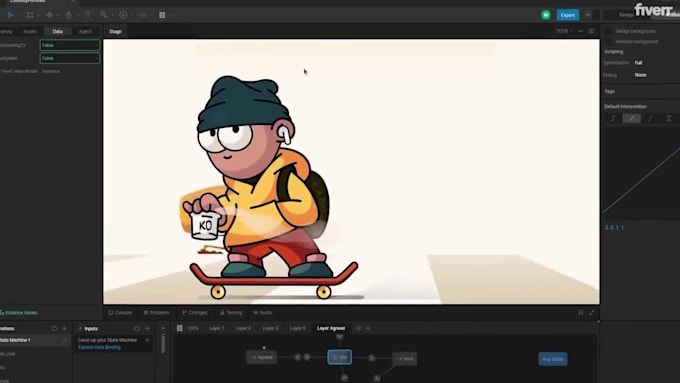Open the dropdown arrow next to the layout icon
The width and height of the screenshot is (680, 383).
171,15
